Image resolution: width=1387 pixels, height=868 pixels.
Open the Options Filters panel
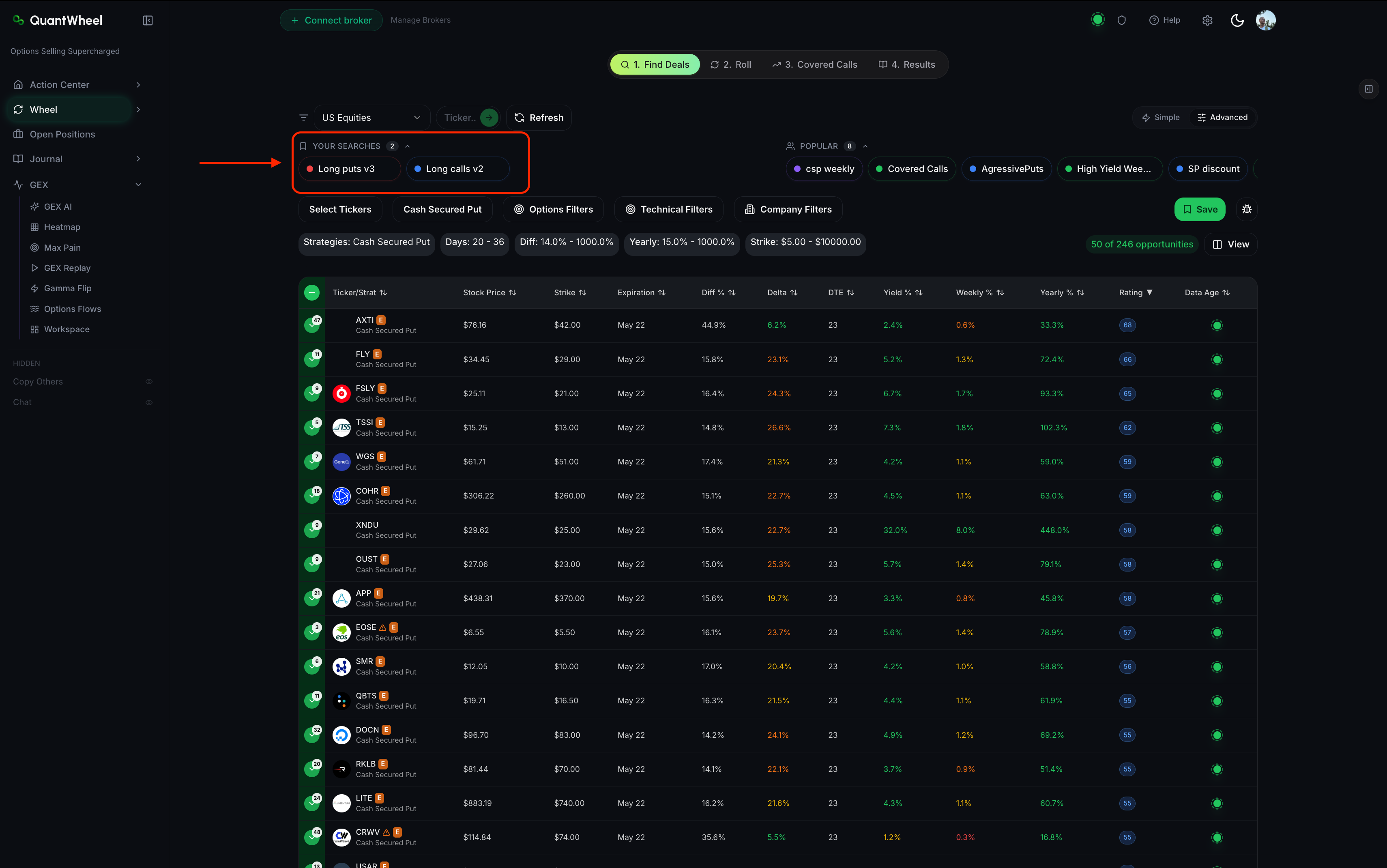click(553, 210)
